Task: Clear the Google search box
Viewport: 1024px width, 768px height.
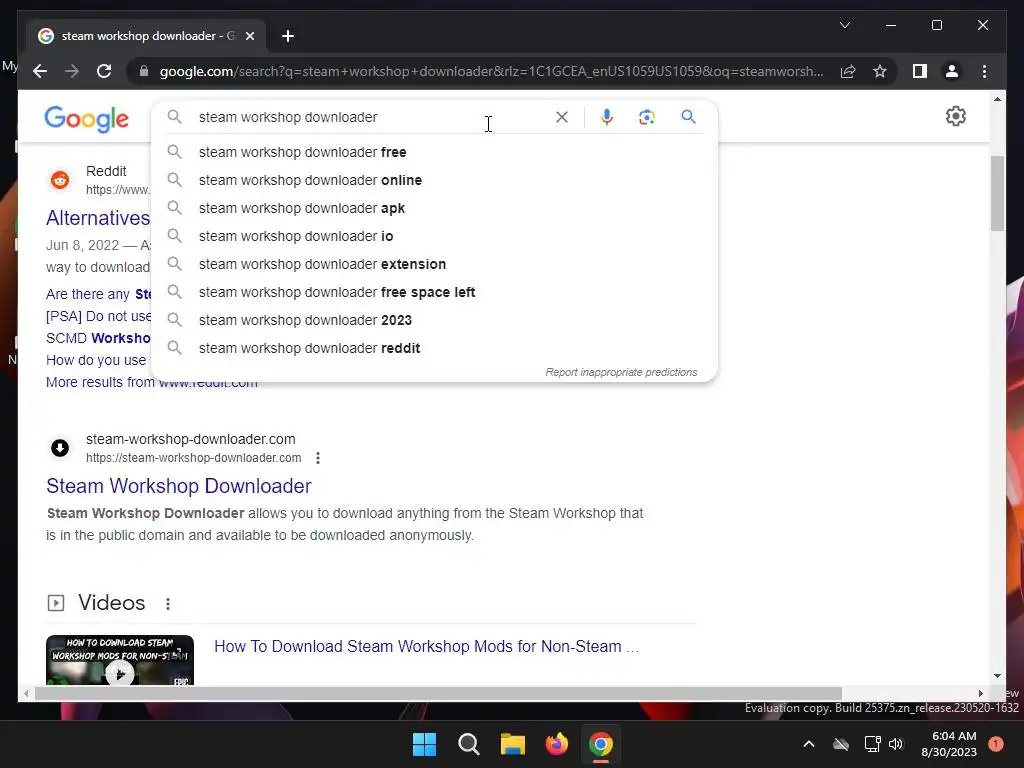Action: (x=562, y=117)
